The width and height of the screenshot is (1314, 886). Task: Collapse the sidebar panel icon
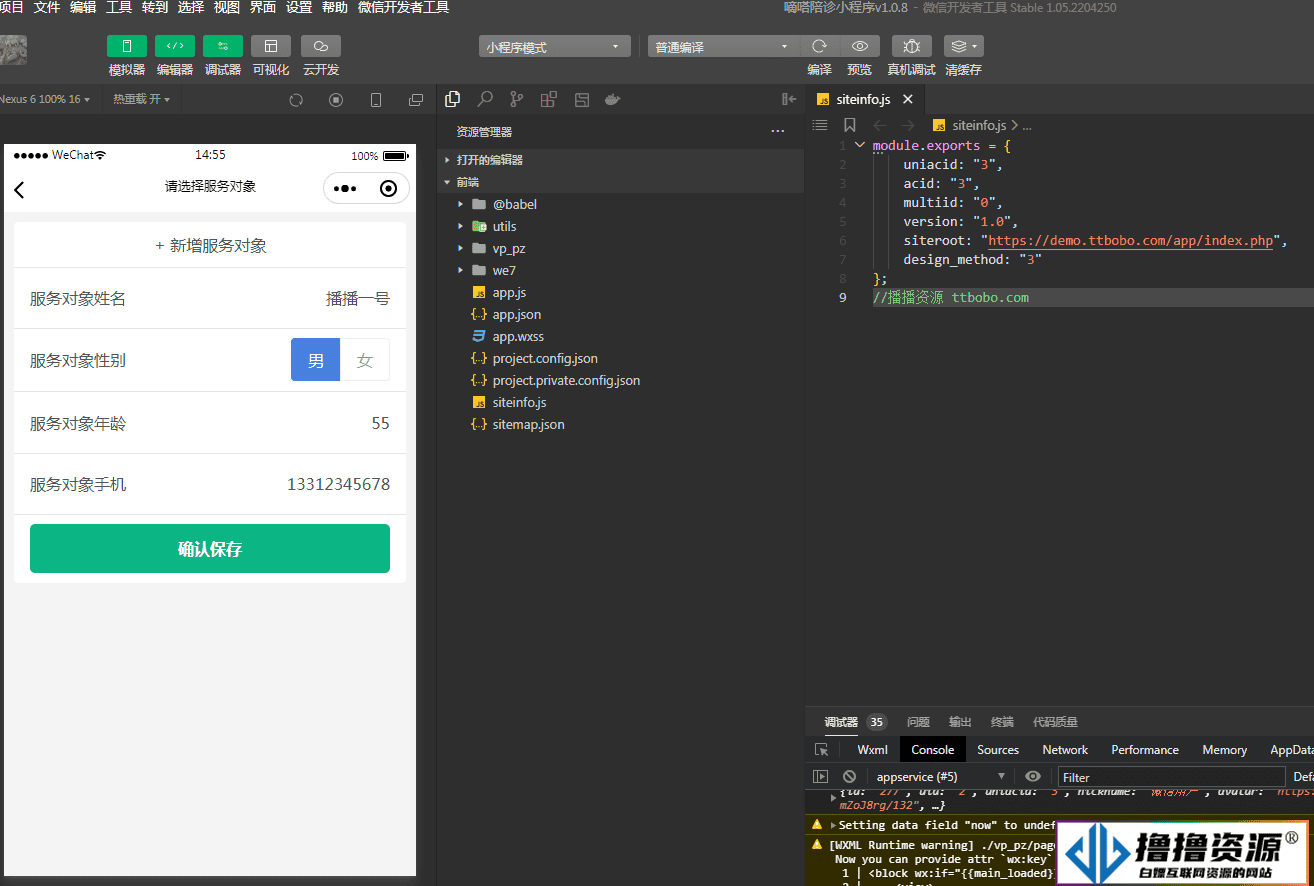(x=789, y=99)
